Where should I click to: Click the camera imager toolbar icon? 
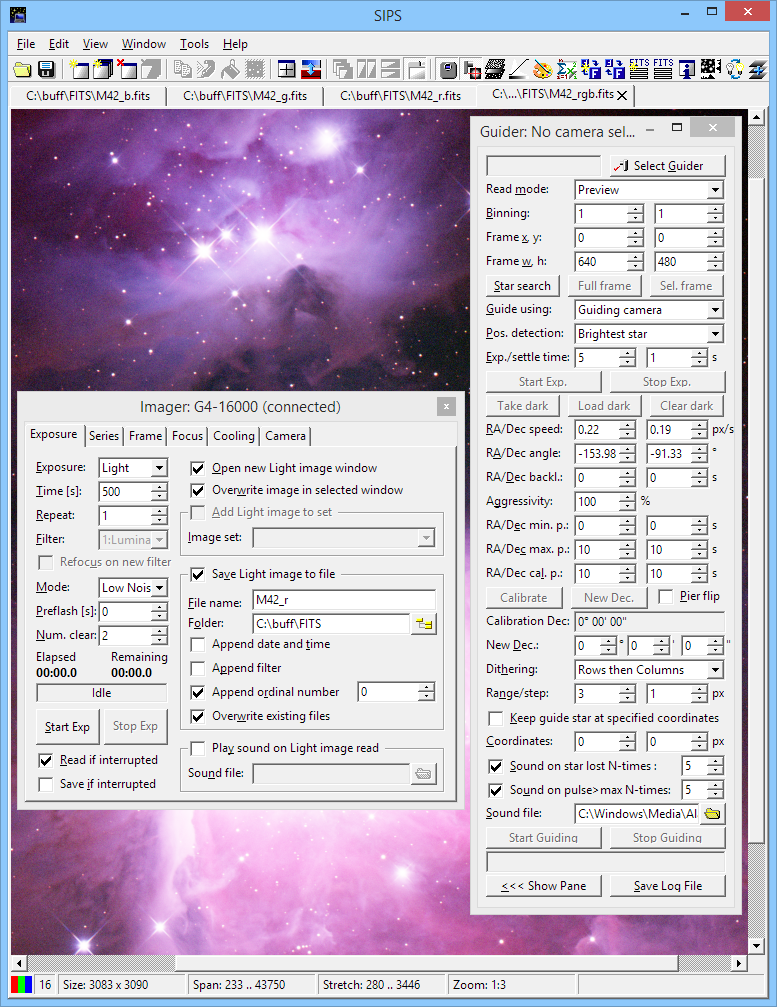pyautogui.click(x=449, y=69)
